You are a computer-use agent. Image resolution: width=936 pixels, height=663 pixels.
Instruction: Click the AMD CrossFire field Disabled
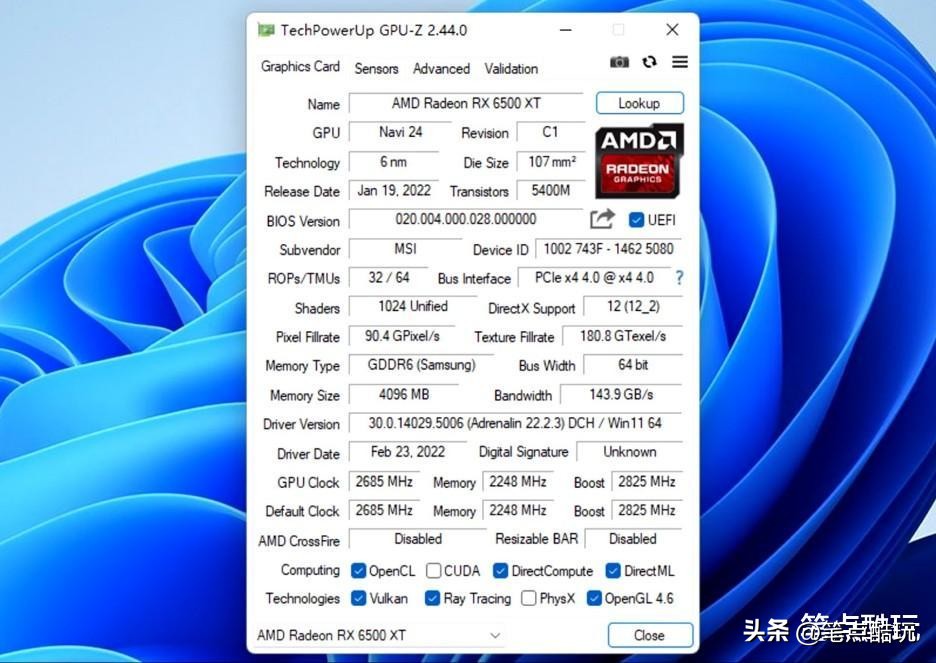click(x=418, y=539)
